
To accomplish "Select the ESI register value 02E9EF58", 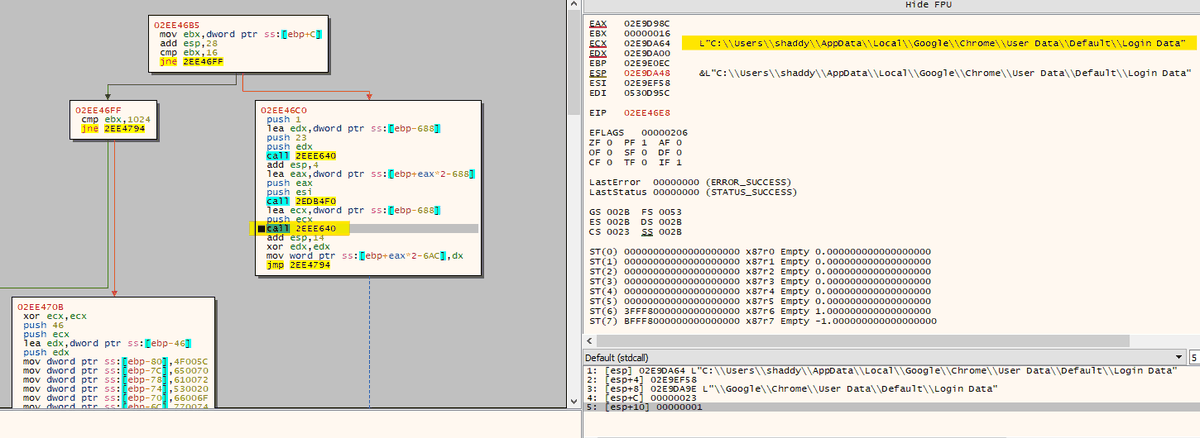I will pos(646,84).
